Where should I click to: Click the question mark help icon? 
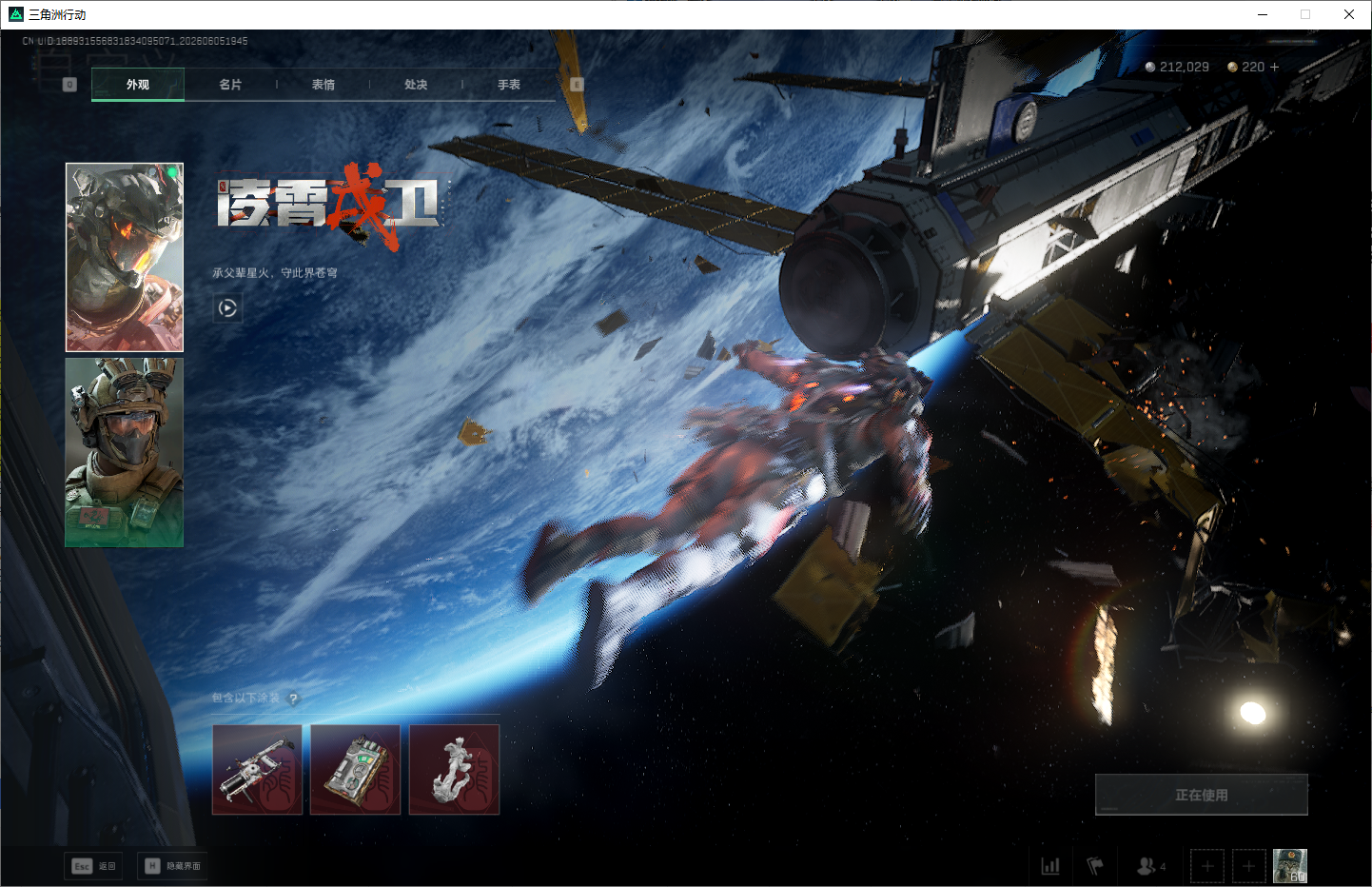click(293, 699)
